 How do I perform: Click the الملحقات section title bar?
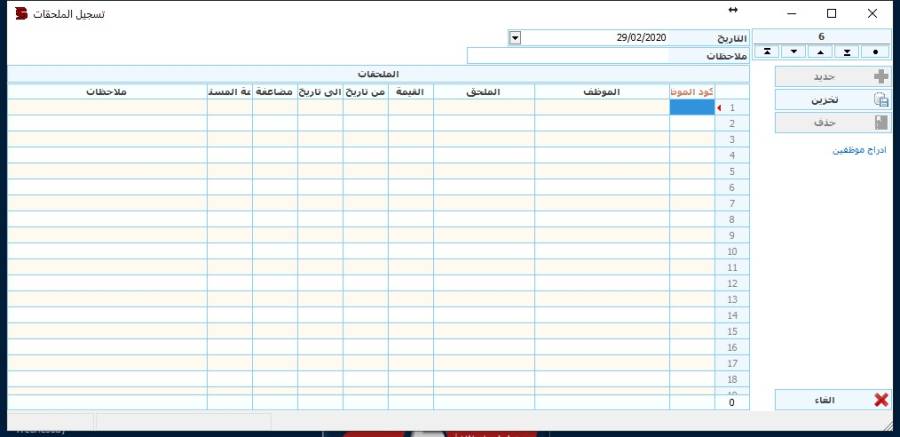(378, 75)
